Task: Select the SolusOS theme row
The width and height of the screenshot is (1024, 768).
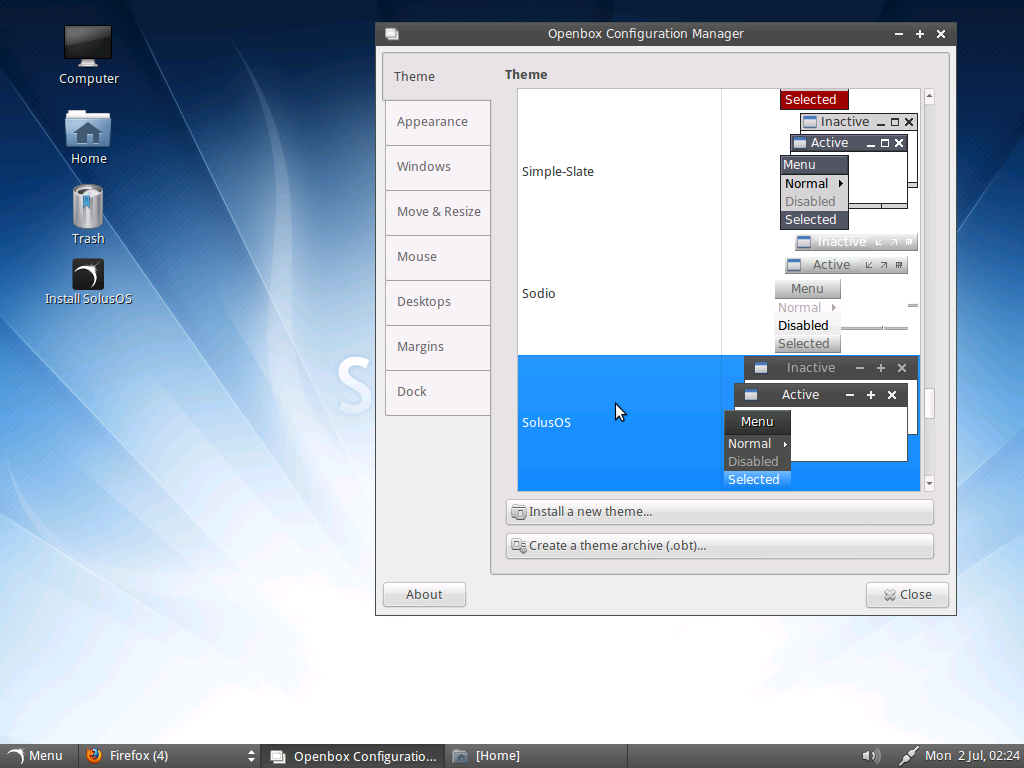Action: coord(718,423)
